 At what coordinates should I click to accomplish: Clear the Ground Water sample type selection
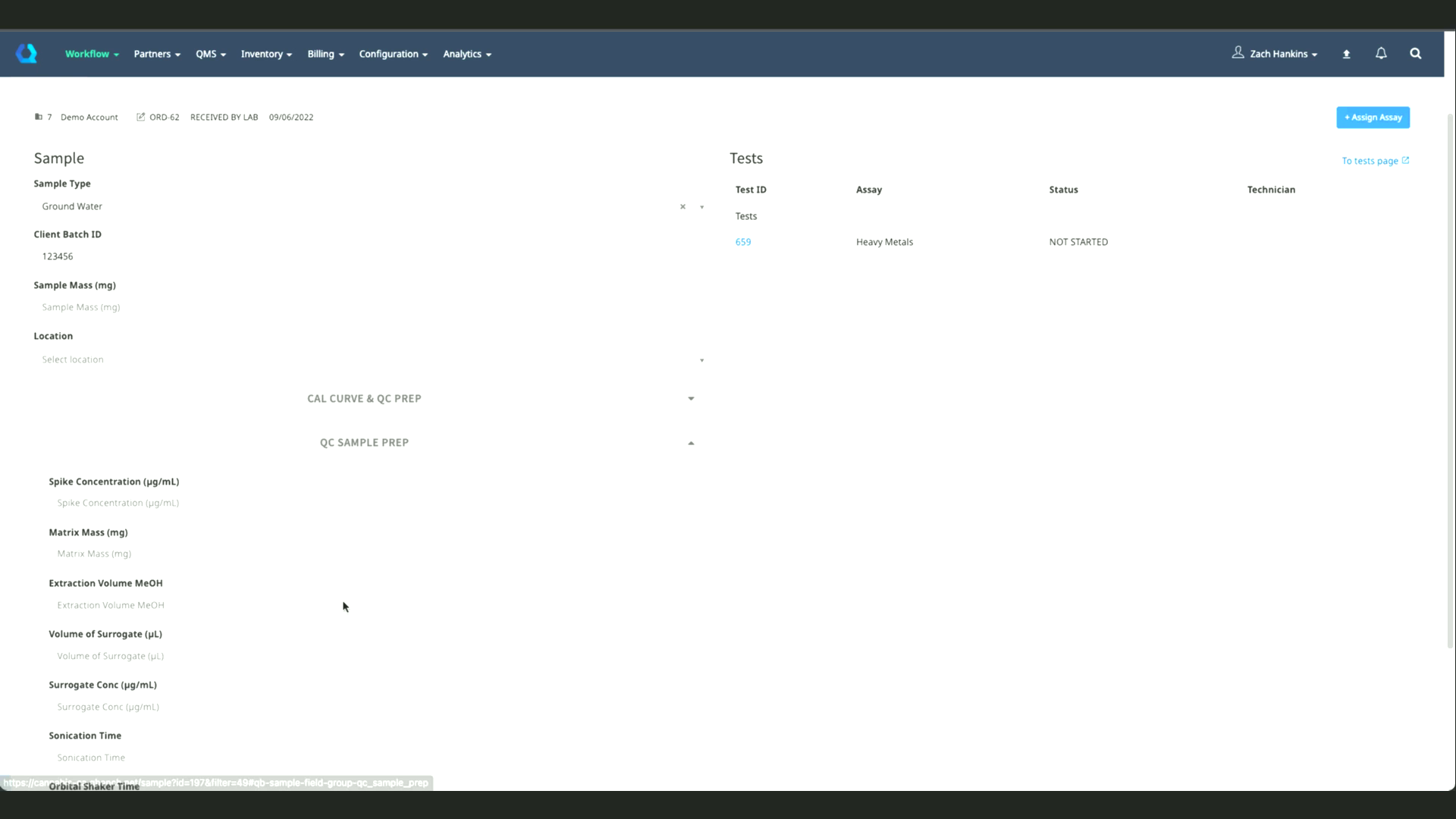(682, 206)
